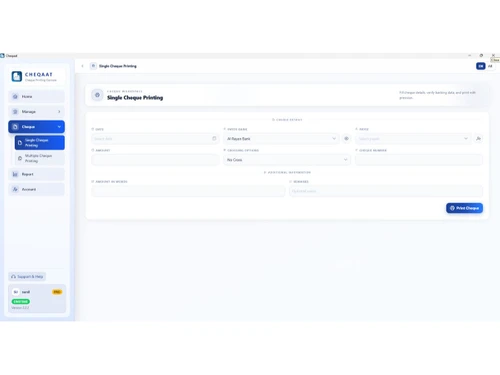Click the Print Cheque button
The height and width of the screenshot is (375, 500).
[x=464, y=208]
